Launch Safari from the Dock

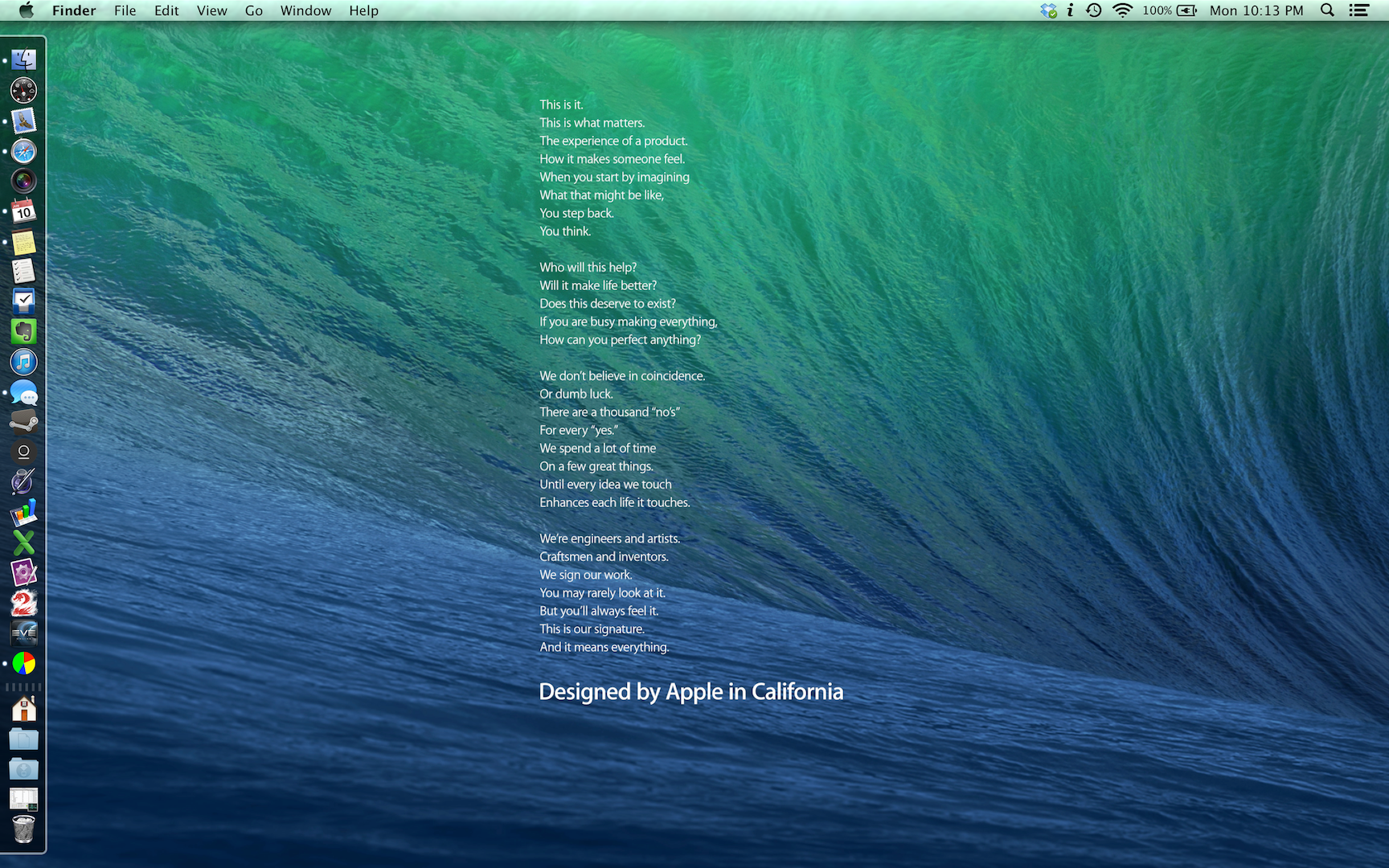[24, 151]
